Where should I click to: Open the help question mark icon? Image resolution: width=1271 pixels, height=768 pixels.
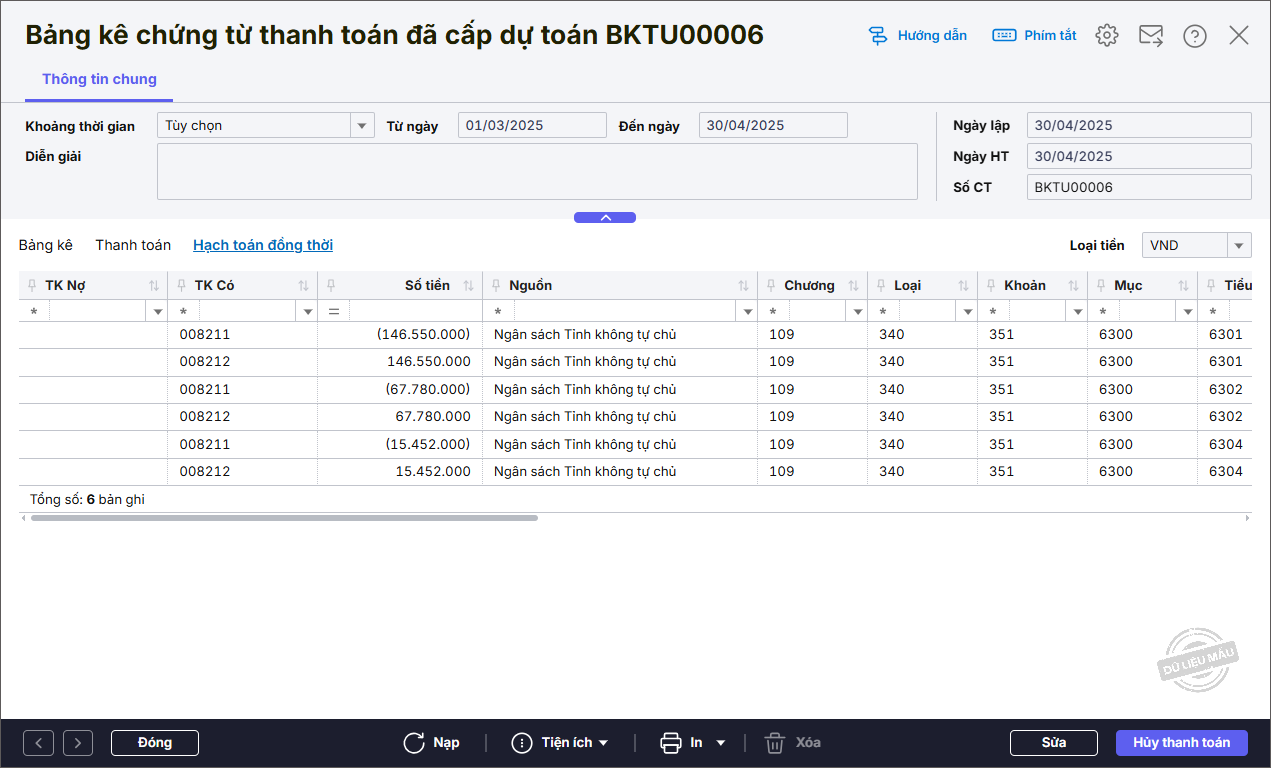tap(1194, 36)
